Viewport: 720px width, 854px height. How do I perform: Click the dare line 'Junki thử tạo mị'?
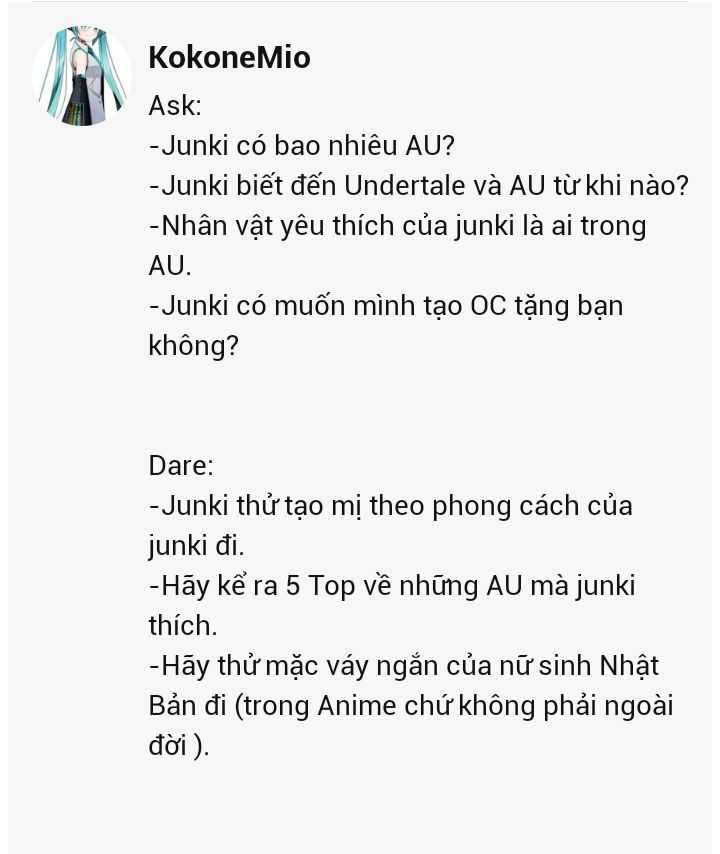[390, 506]
